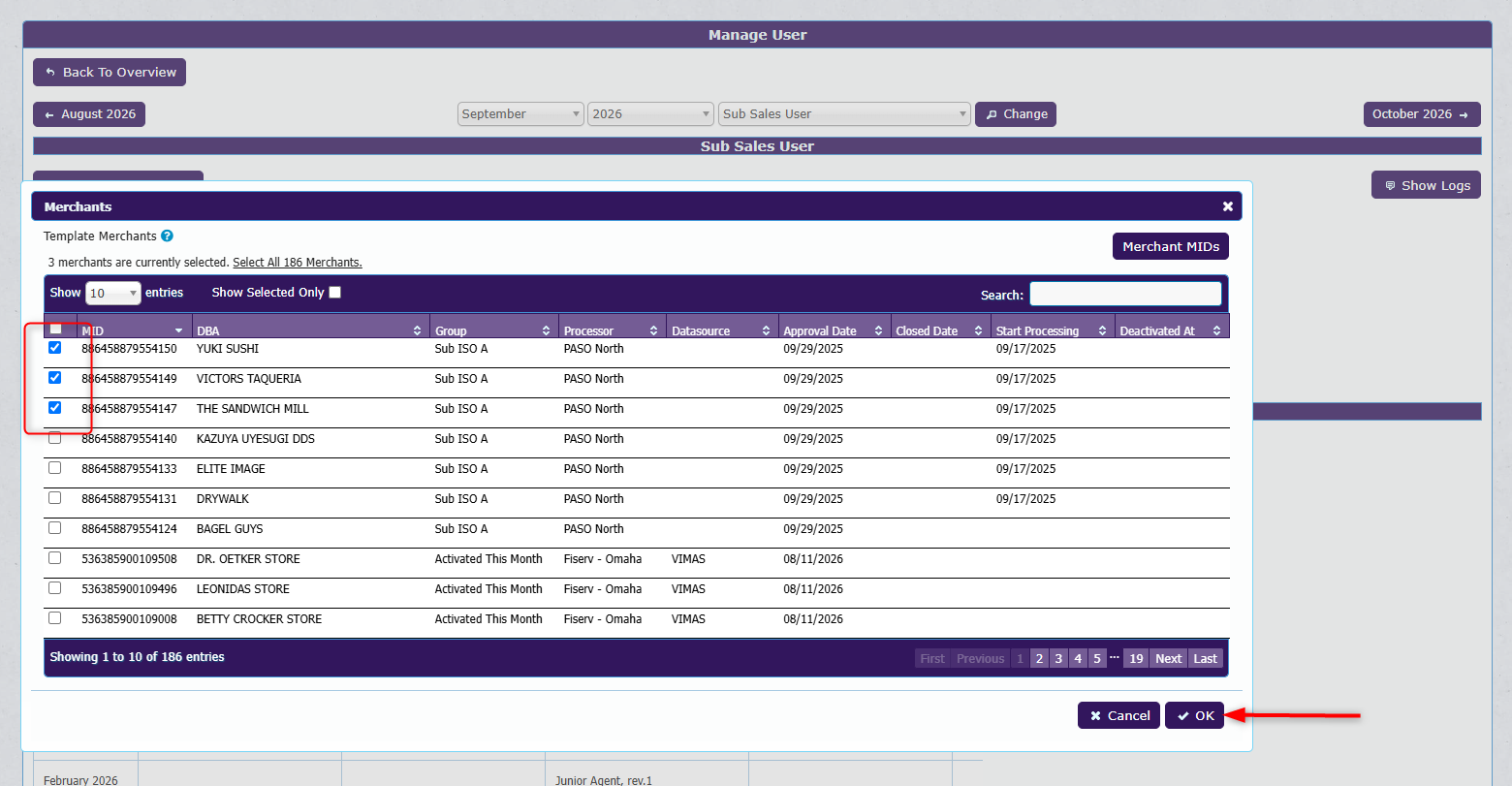Sort the Datasource column
1512x786 pixels.
coord(766,330)
